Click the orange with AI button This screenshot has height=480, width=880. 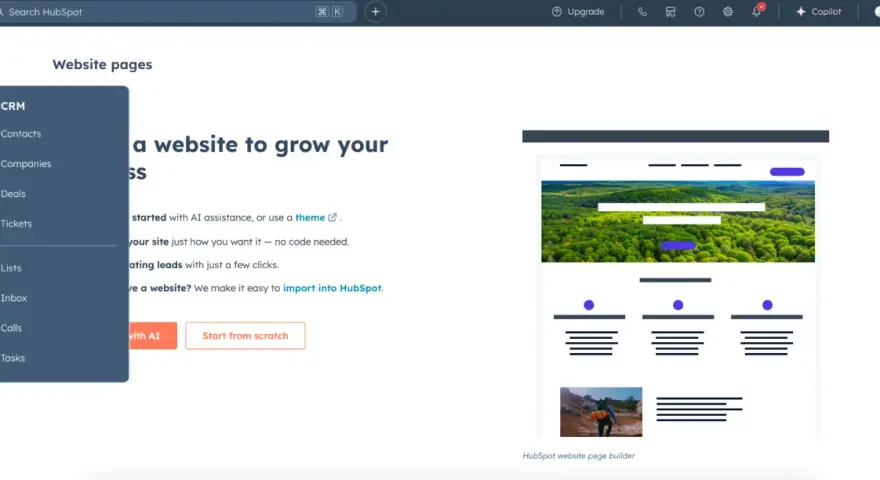coord(153,336)
